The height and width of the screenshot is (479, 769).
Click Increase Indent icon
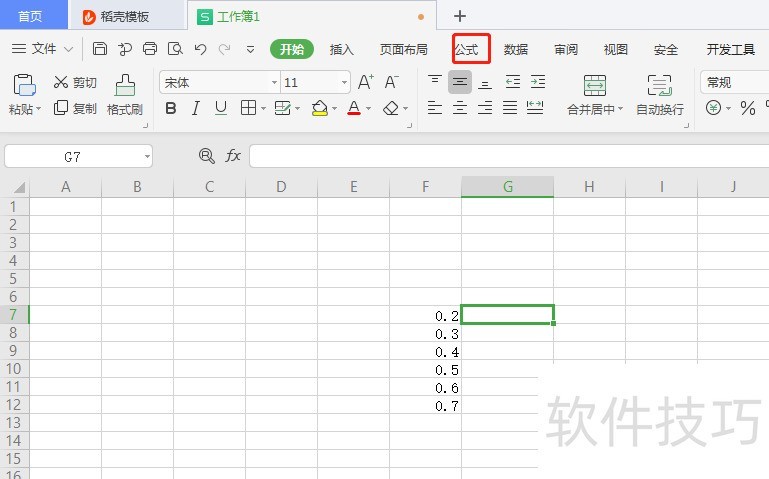538,82
